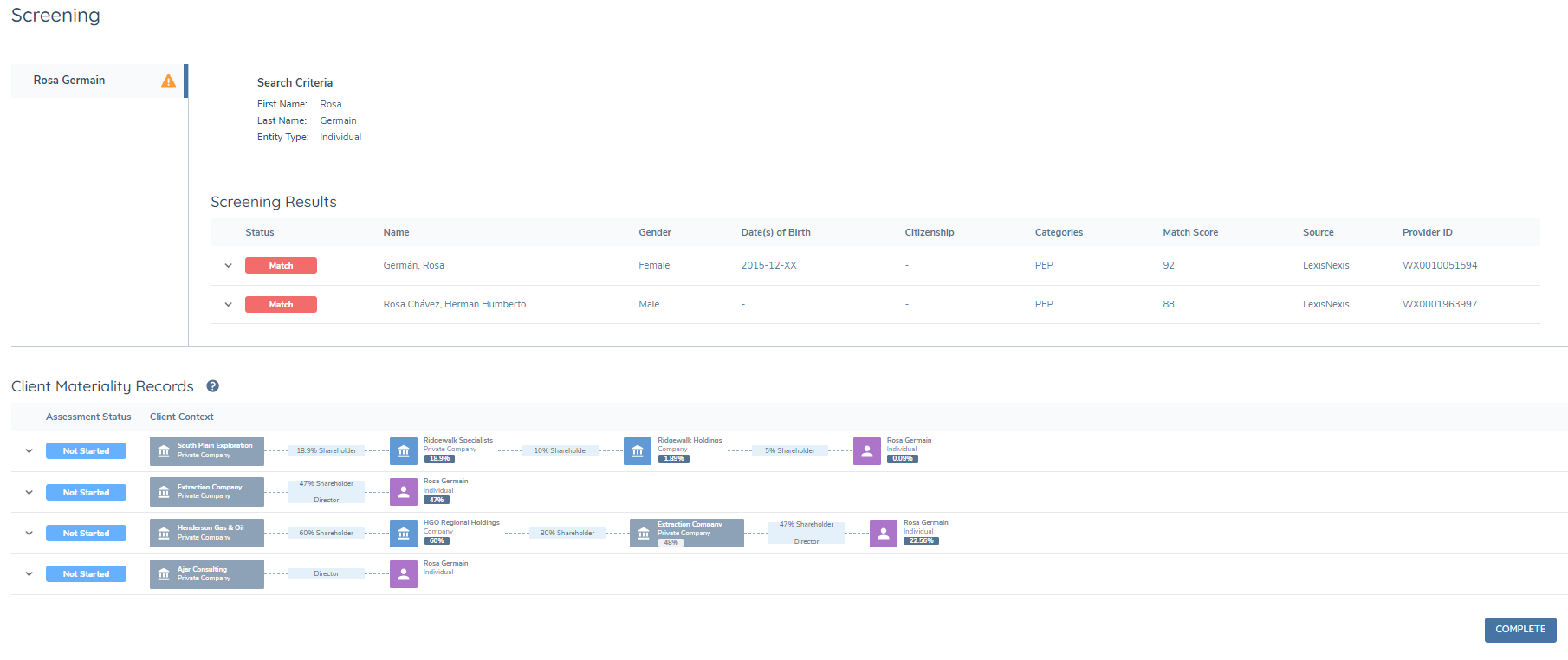The image size is (1568, 660).
Task: Click the 18.9% Shareholder relationship label
Action: coord(327,450)
